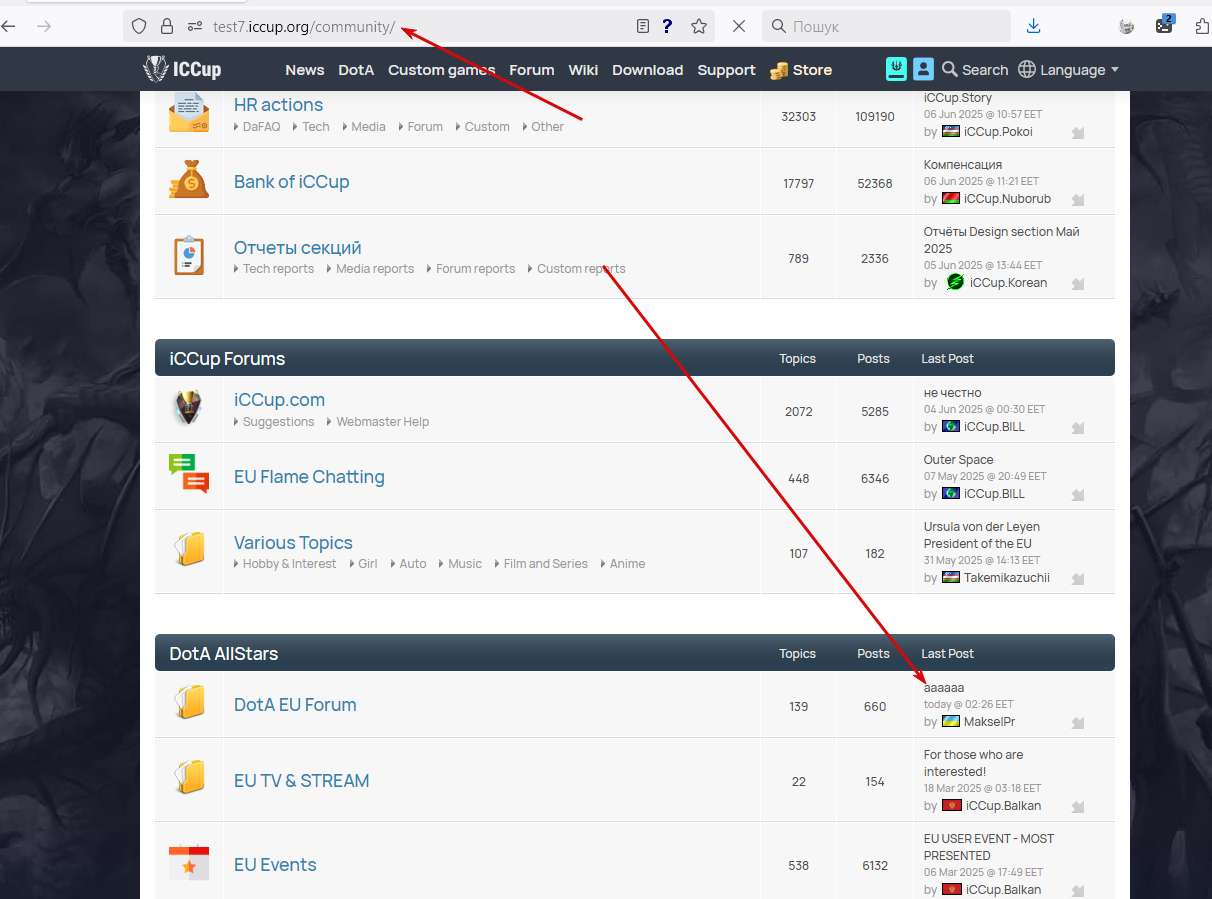The image size is (1212, 899).
Task: Open user MakselPr profile link
Action: point(989,722)
